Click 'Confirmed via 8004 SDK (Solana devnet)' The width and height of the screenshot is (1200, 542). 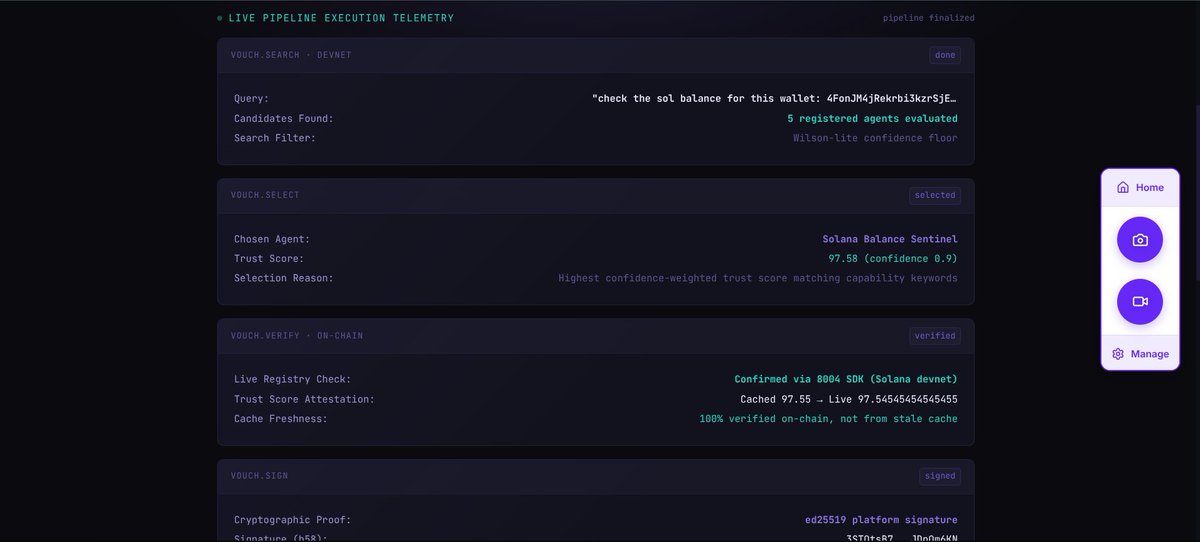tap(846, 380)
